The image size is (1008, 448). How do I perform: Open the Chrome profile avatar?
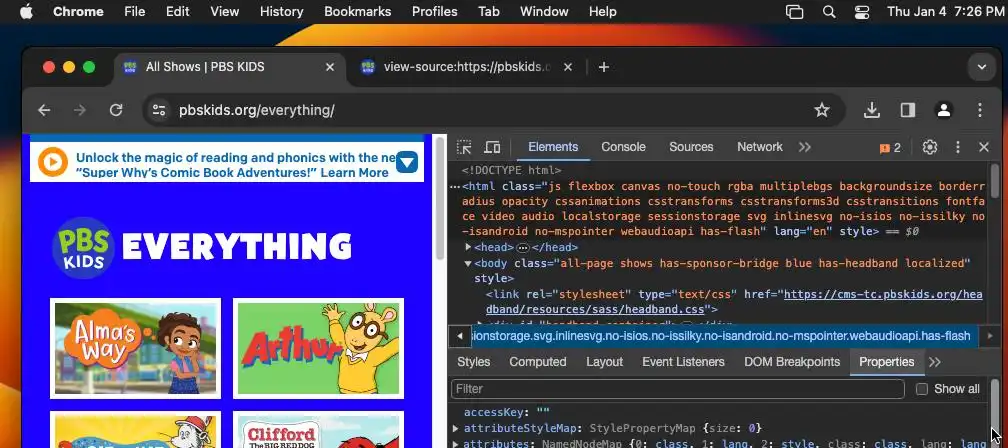[x=944, y=110]
